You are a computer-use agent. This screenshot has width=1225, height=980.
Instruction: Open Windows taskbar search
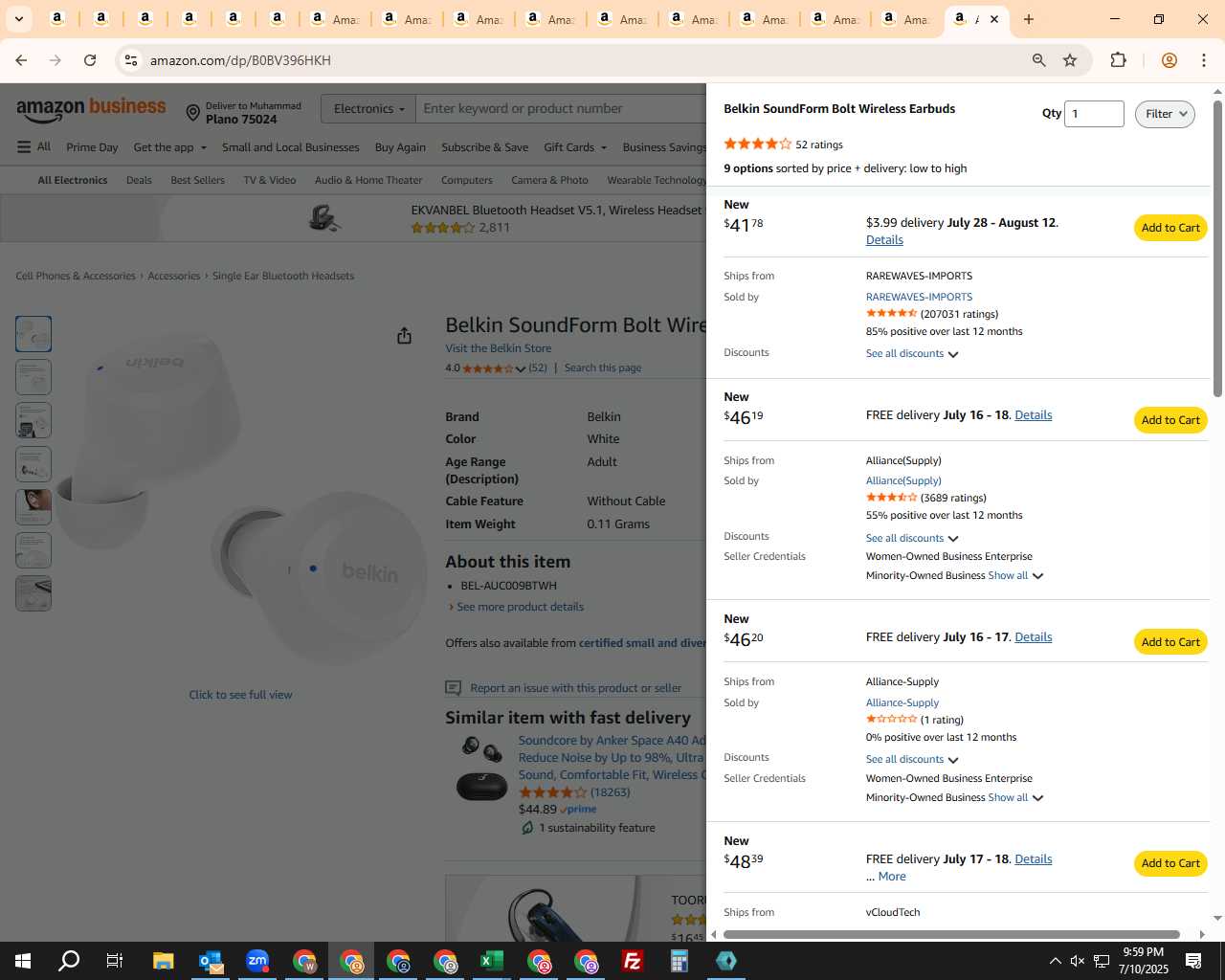coord(69,961)
